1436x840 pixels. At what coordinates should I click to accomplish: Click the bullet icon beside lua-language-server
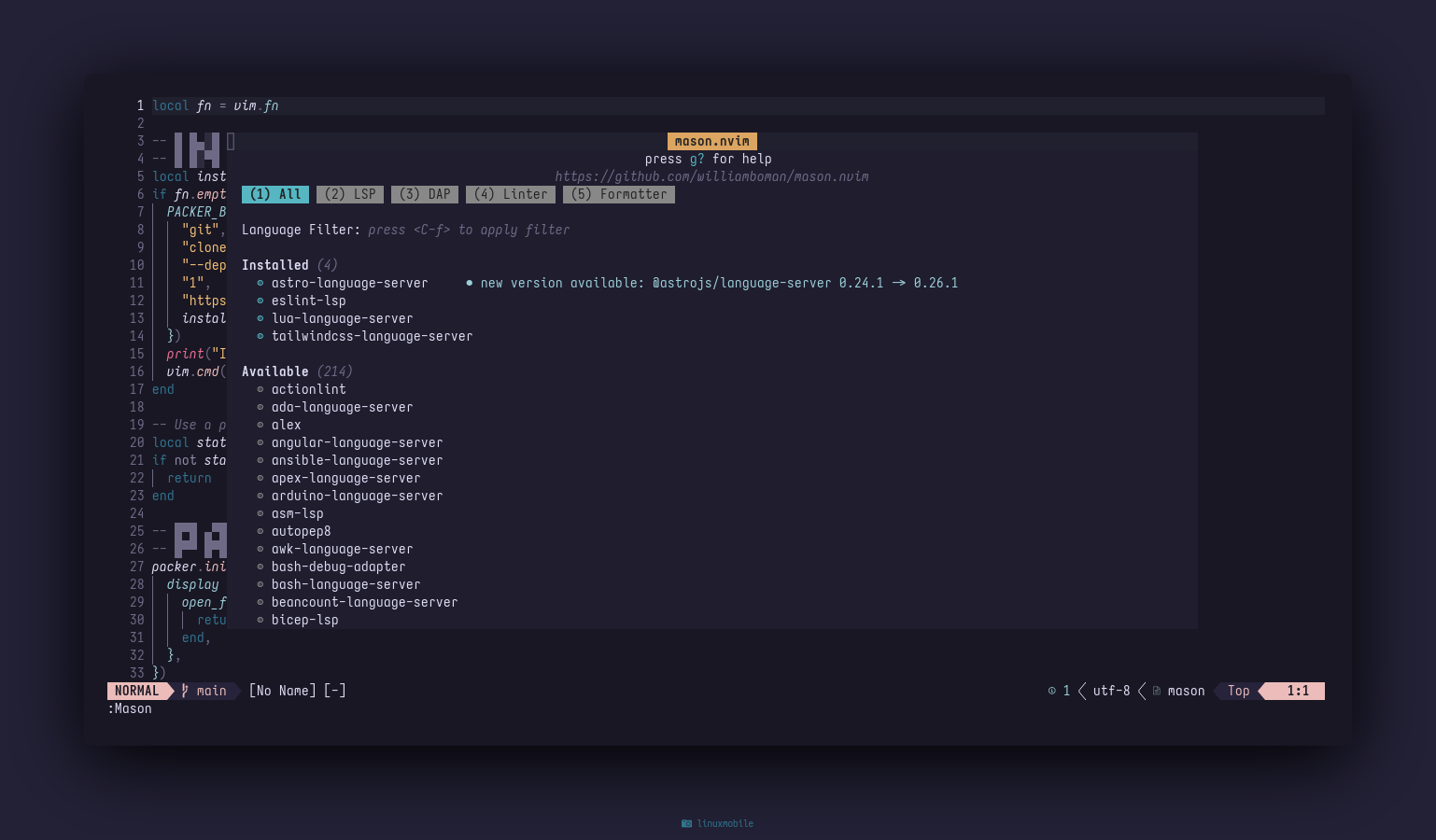coord(260,318)
